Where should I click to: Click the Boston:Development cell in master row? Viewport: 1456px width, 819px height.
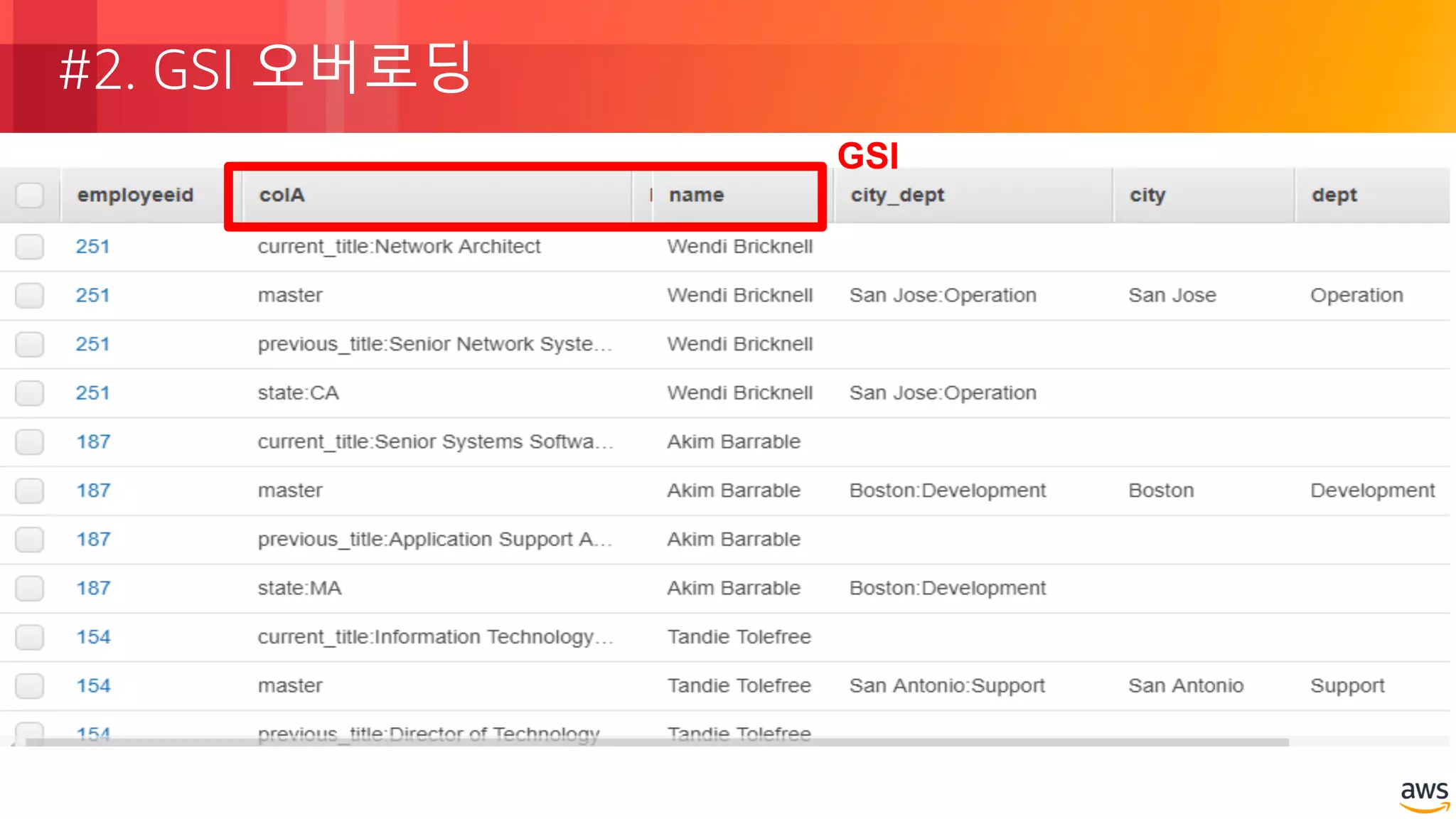coord(948,491)
